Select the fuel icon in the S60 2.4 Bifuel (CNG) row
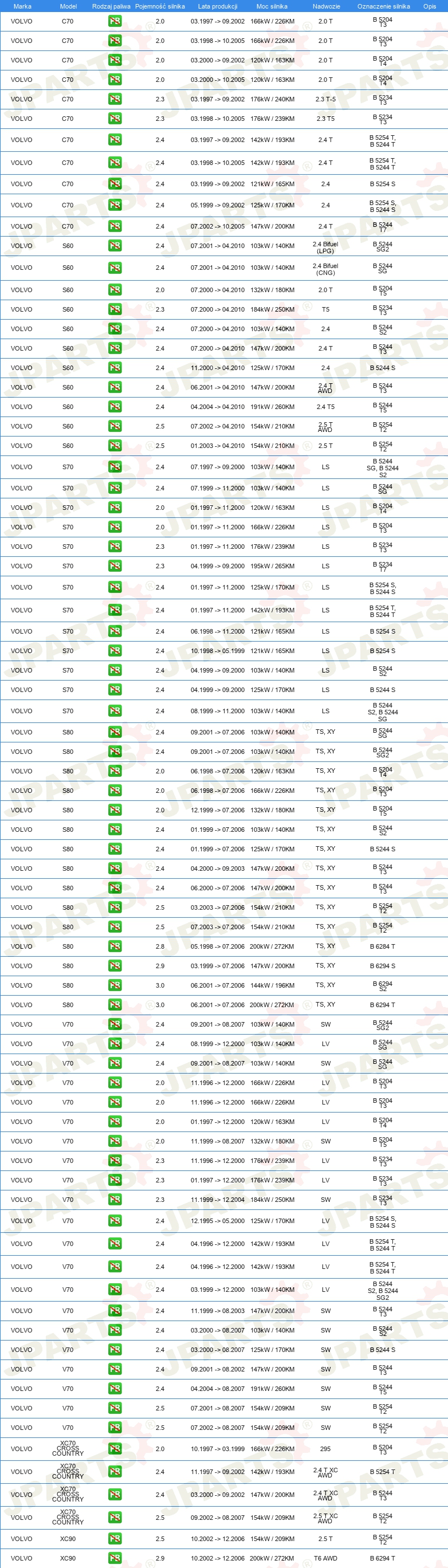The image size is (448, 1568). click(x=115, y=268)
